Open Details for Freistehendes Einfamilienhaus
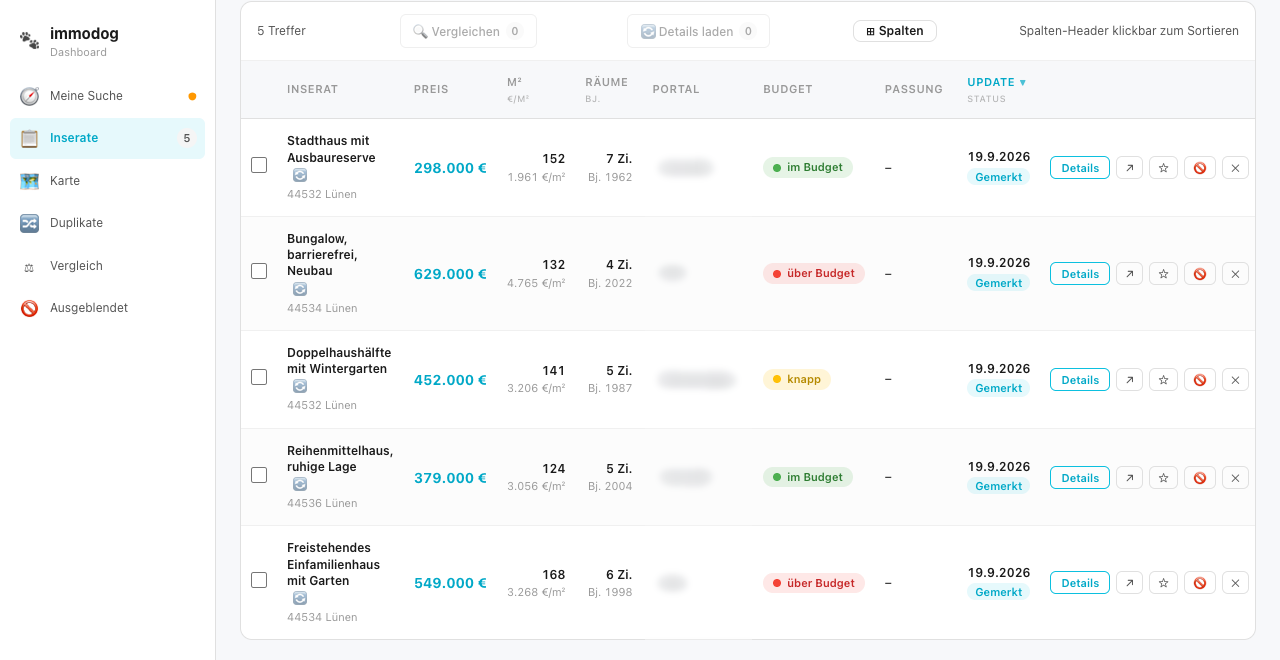Viewport: 1280px width, 660px height. tap(1080, 583)
